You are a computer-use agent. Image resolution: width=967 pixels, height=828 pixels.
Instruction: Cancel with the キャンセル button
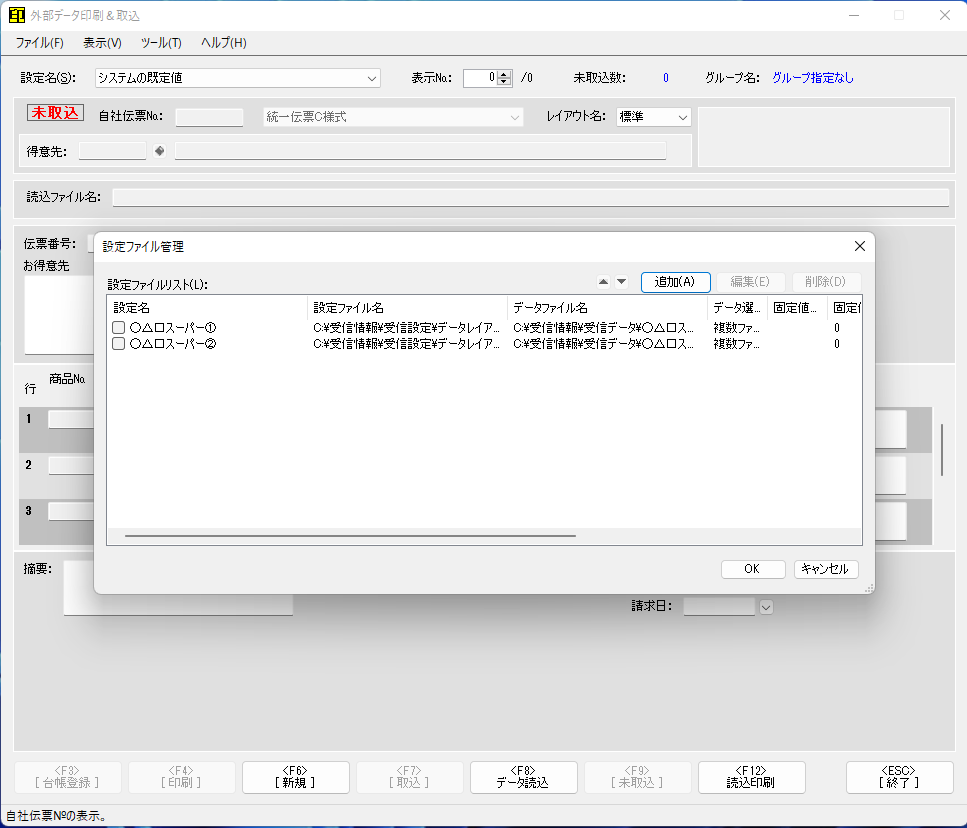(x=825, y=569)
